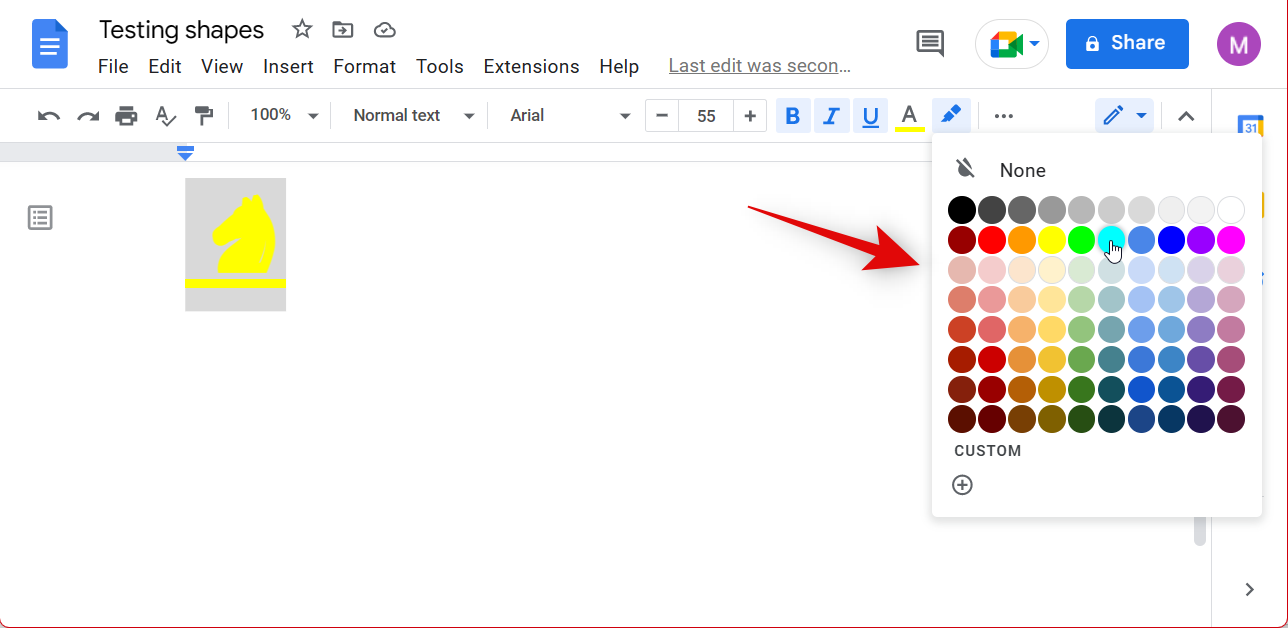
Task: Open the zoom 100% dropdown
Action: (x=284, y=116)
